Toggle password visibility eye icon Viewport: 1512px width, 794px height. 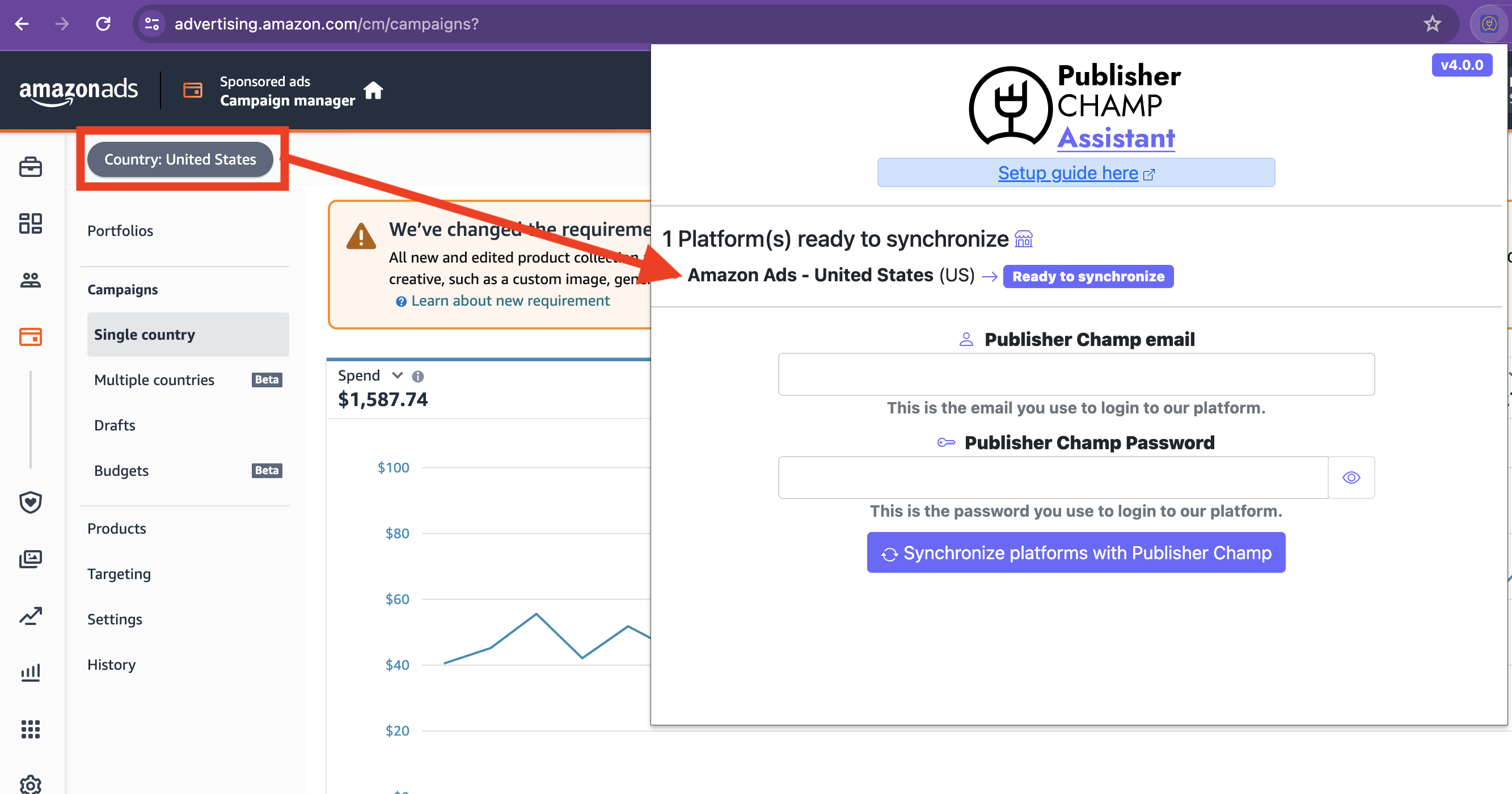pyautogui.click(x=1351, y=478)
